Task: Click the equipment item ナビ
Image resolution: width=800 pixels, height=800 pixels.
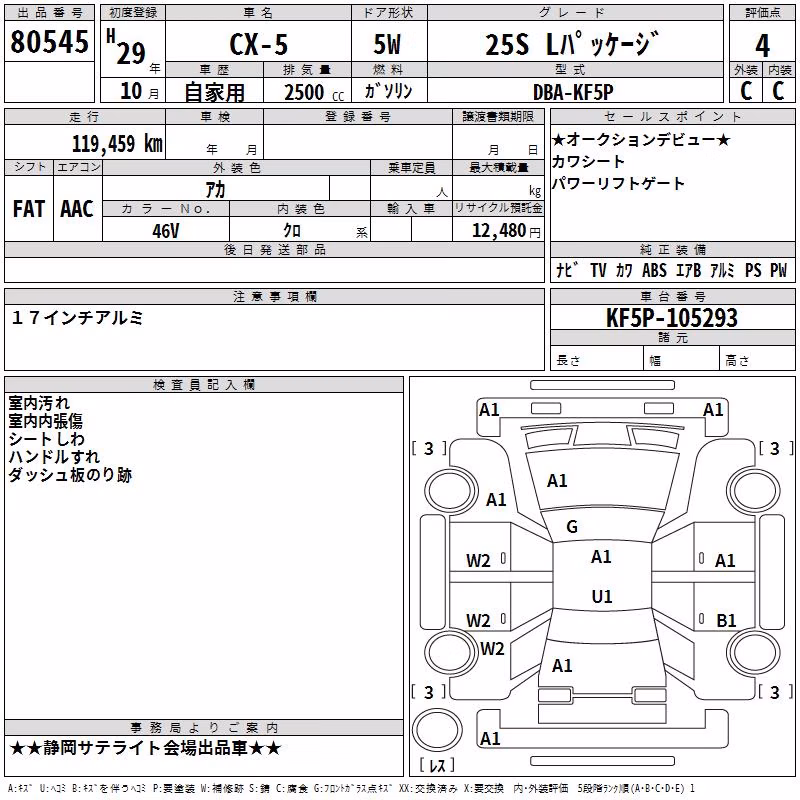Action: [x=567, y=270]
